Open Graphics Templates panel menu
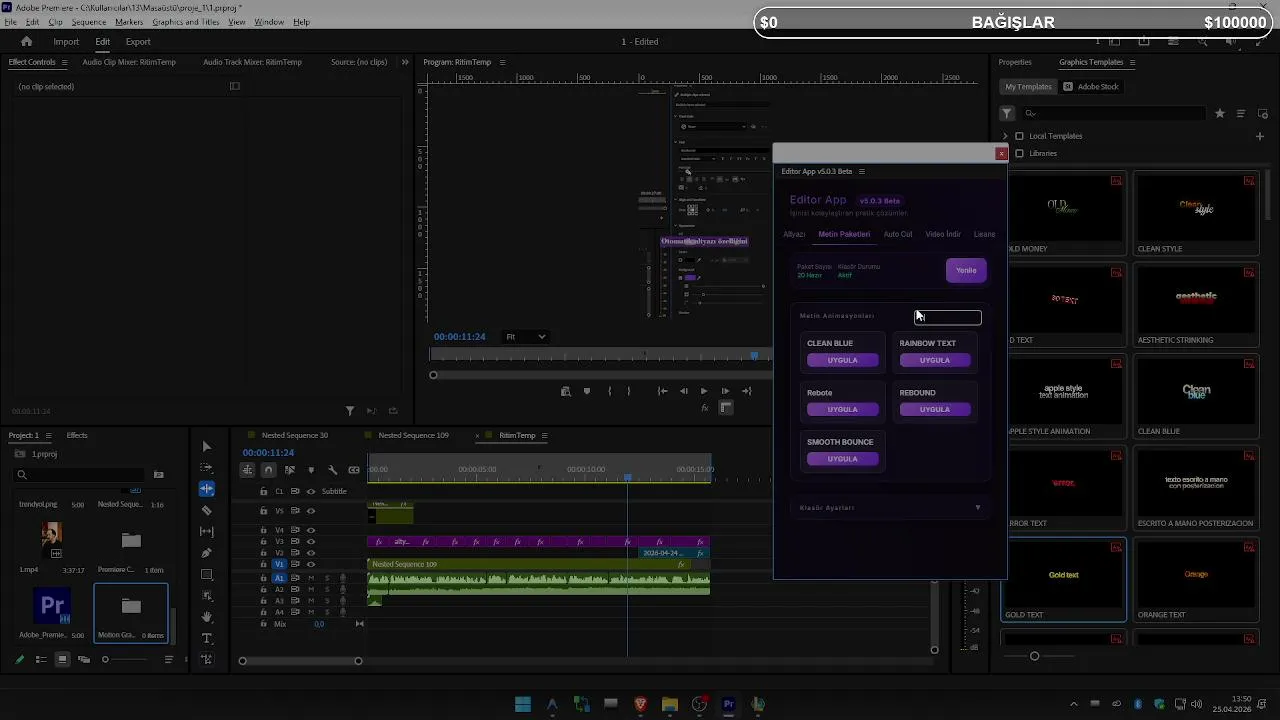1280x720 pixels. point(1134,62)
